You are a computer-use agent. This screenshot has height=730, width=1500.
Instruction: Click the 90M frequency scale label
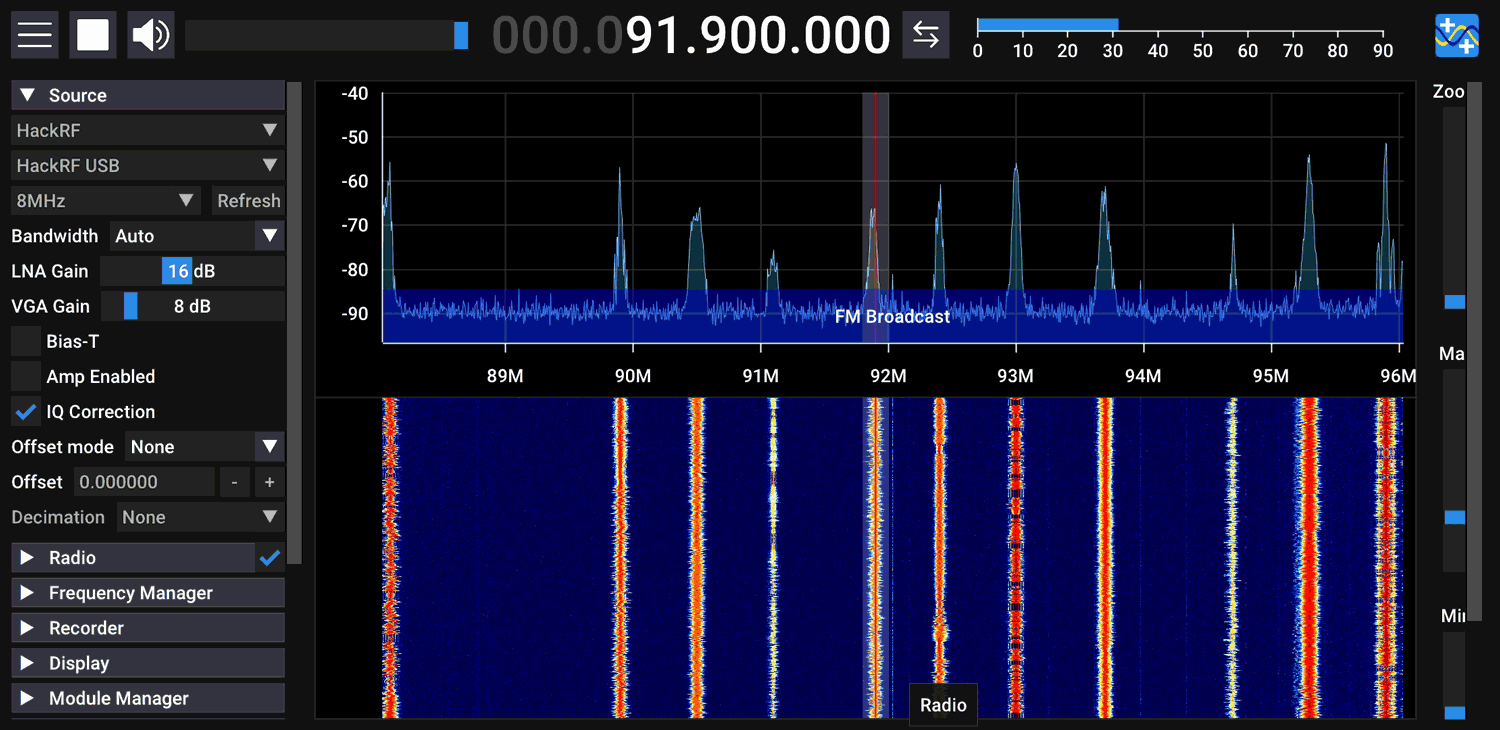click(632, 376)
